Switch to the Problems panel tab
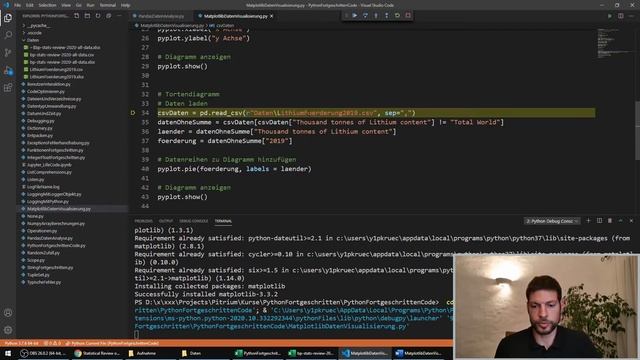640x360 pixels. click(144, 221)
